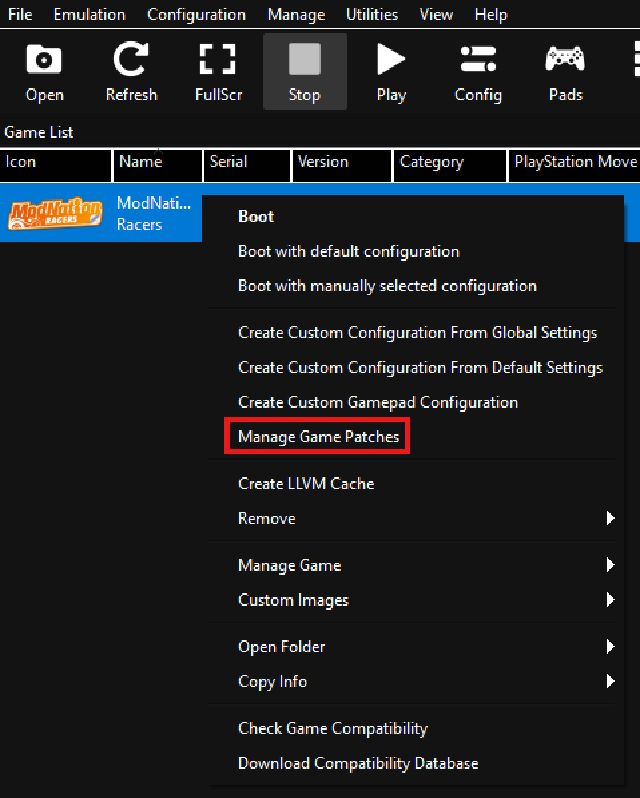Viewport: 640px width, 798px height.
Task: Sort by the Category column header
Action: tap(431, 162)
